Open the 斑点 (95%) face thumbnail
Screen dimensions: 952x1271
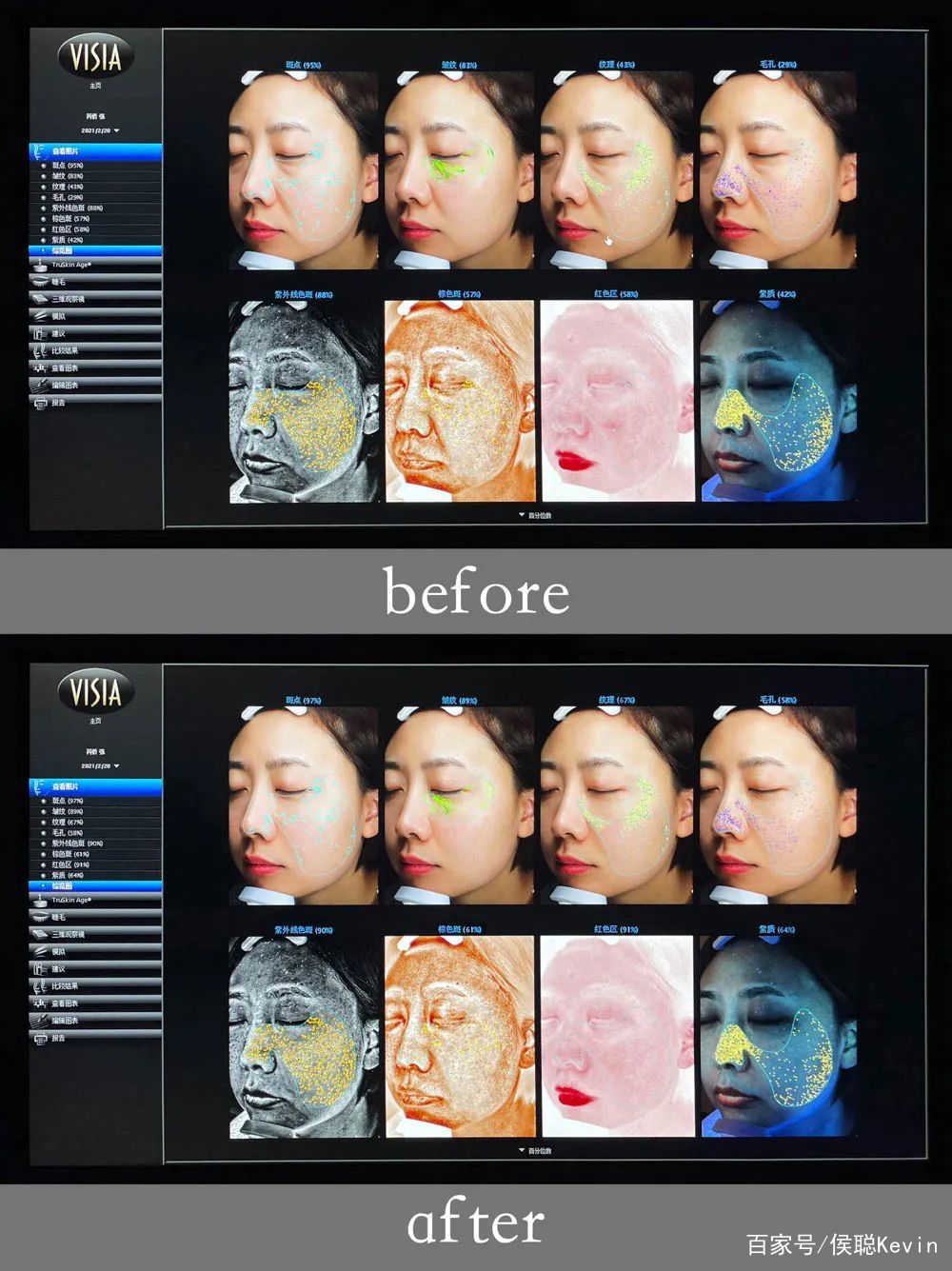[x=303, y=169]
